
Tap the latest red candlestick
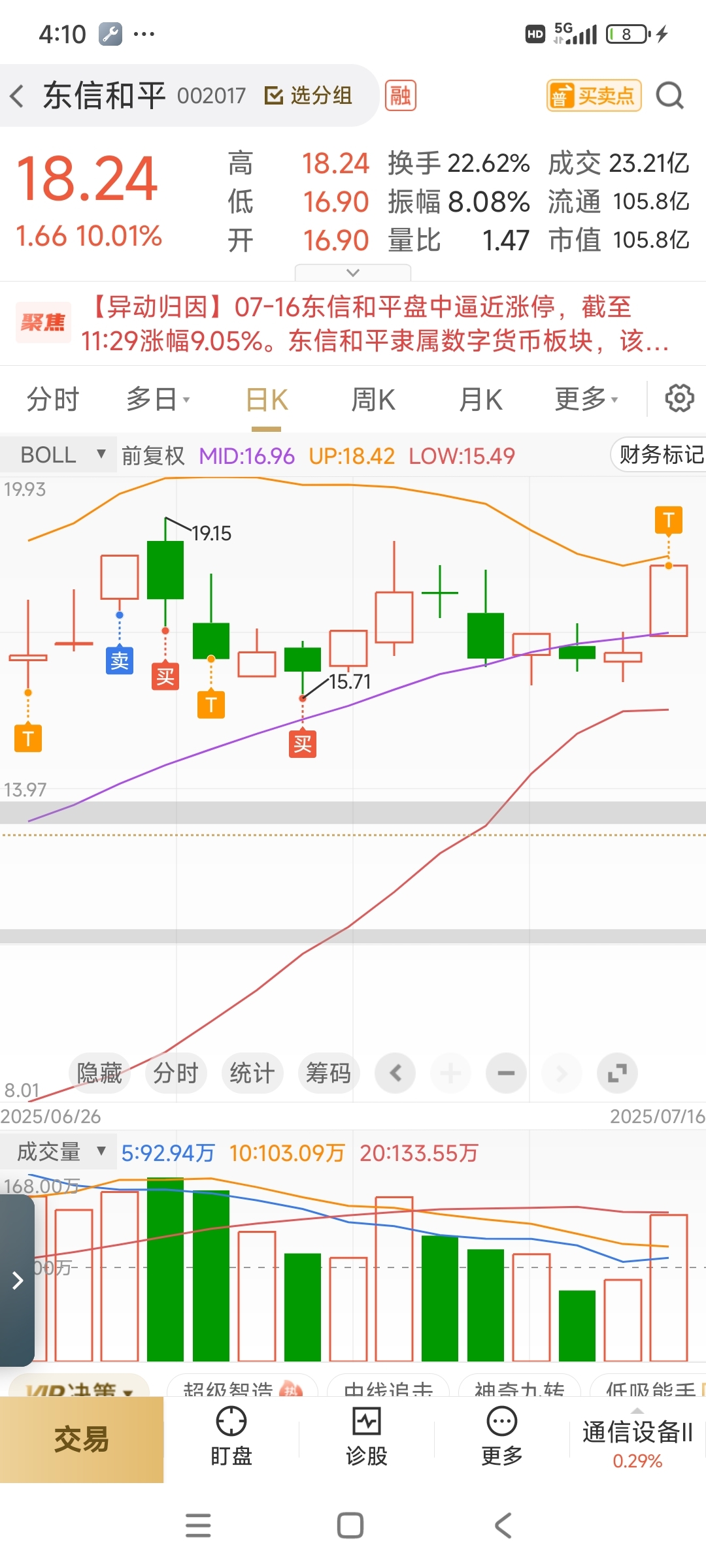pyautogui.click(x=669, y=600)
